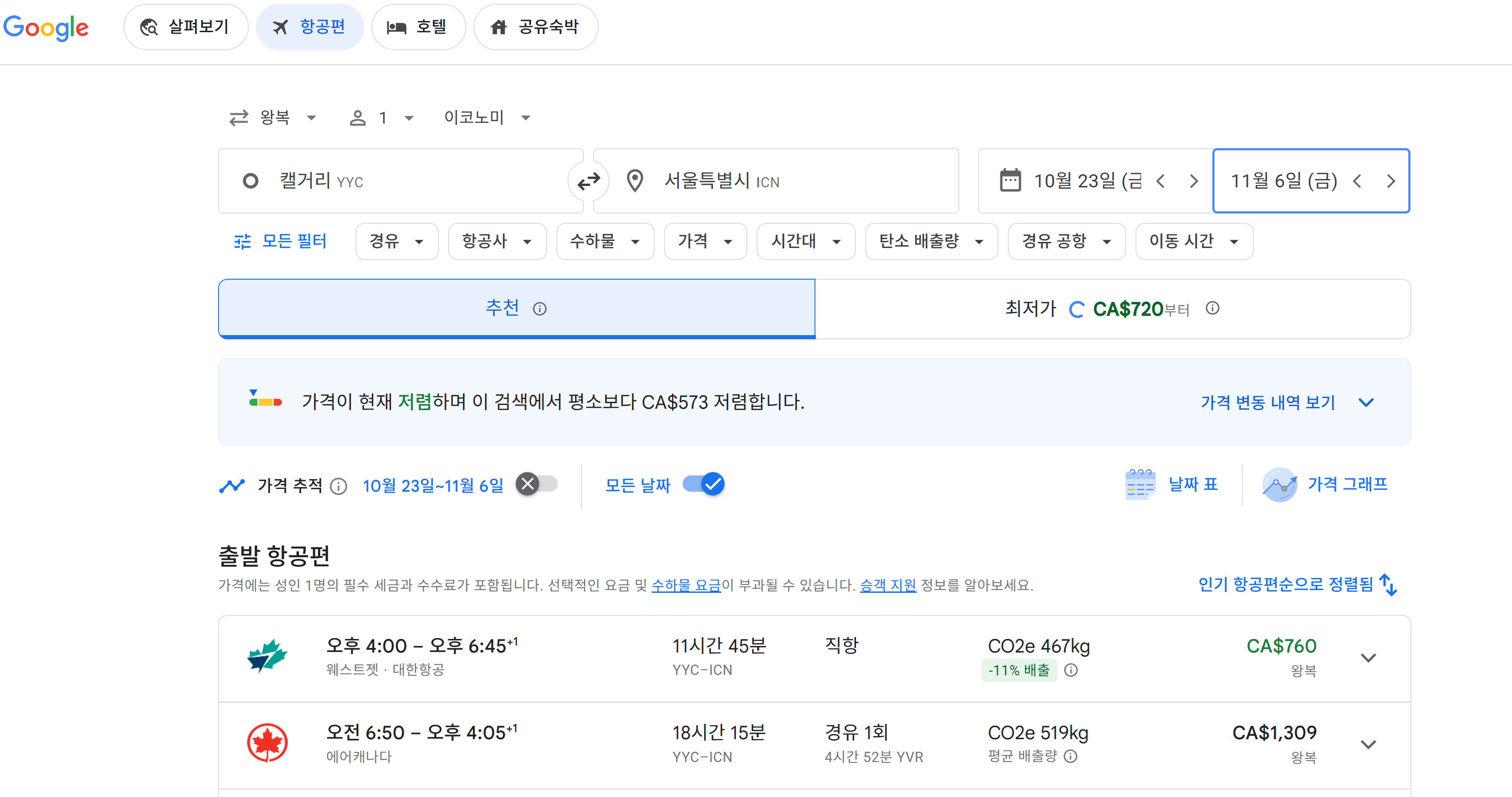Go to next return date (11월 6일)
The image size is (1512, 797).
(x=1390, y=181)
